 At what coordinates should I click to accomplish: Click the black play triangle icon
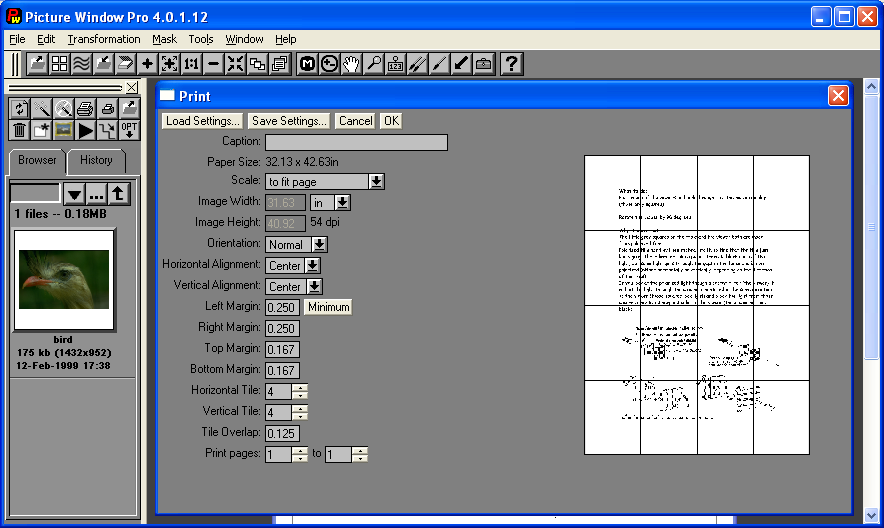pyautogui.click(x=85, y=130)
